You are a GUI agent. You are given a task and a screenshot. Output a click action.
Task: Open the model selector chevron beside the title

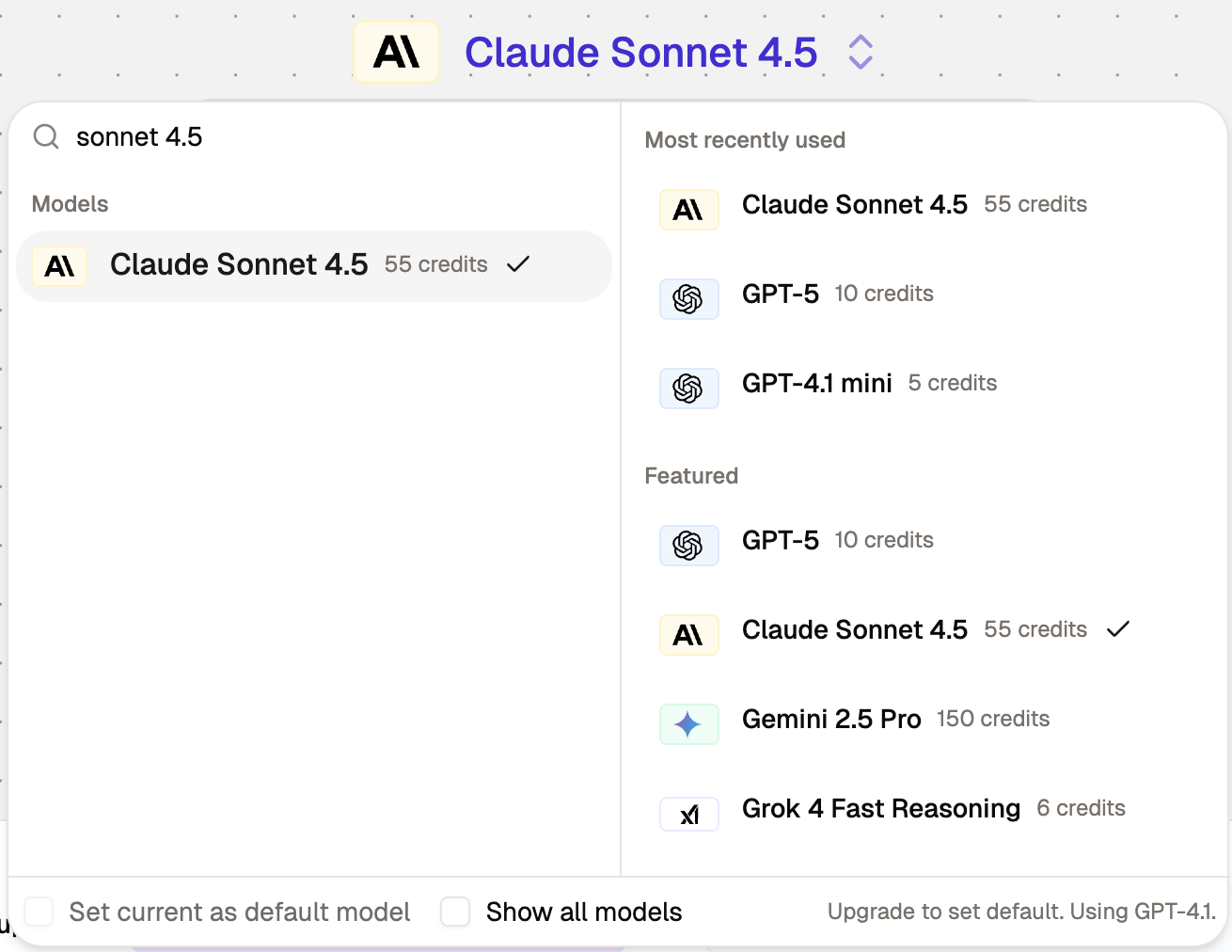(x=861, y=53)
